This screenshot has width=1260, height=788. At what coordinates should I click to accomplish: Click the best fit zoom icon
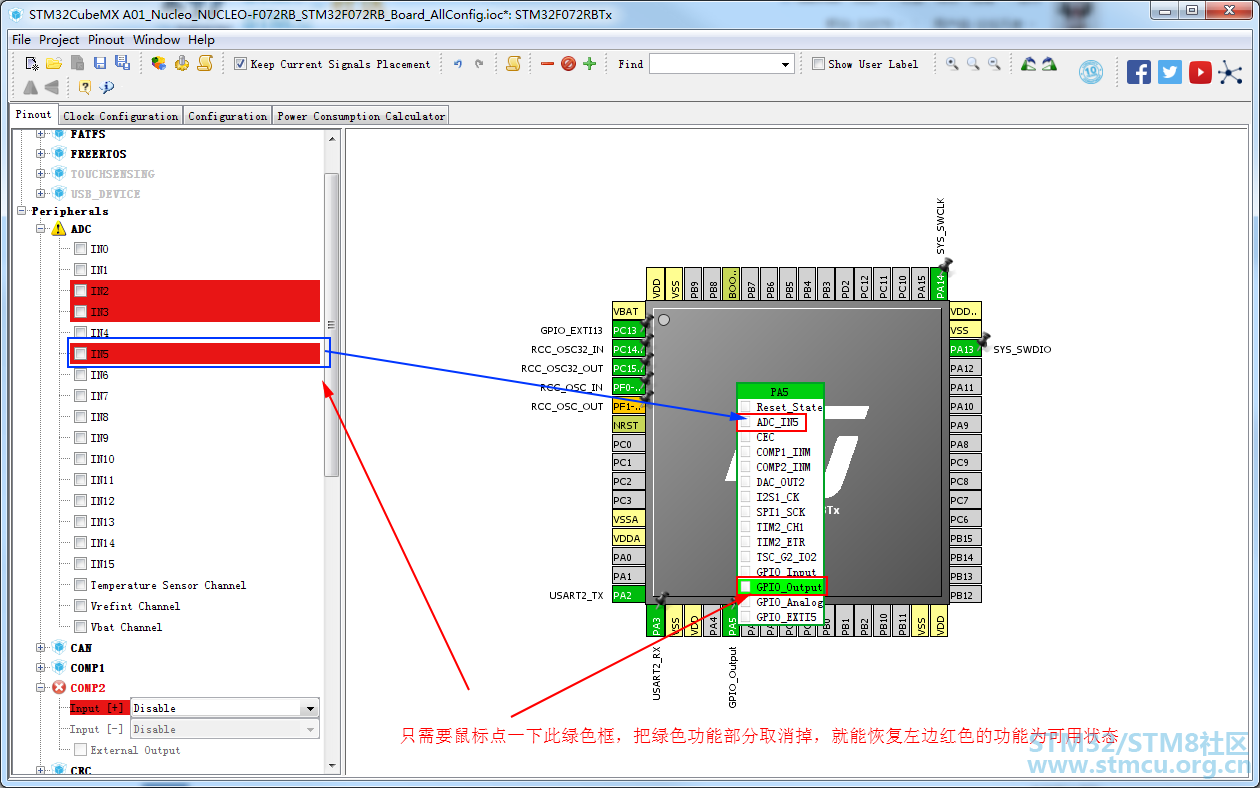[x=973, y=63]
